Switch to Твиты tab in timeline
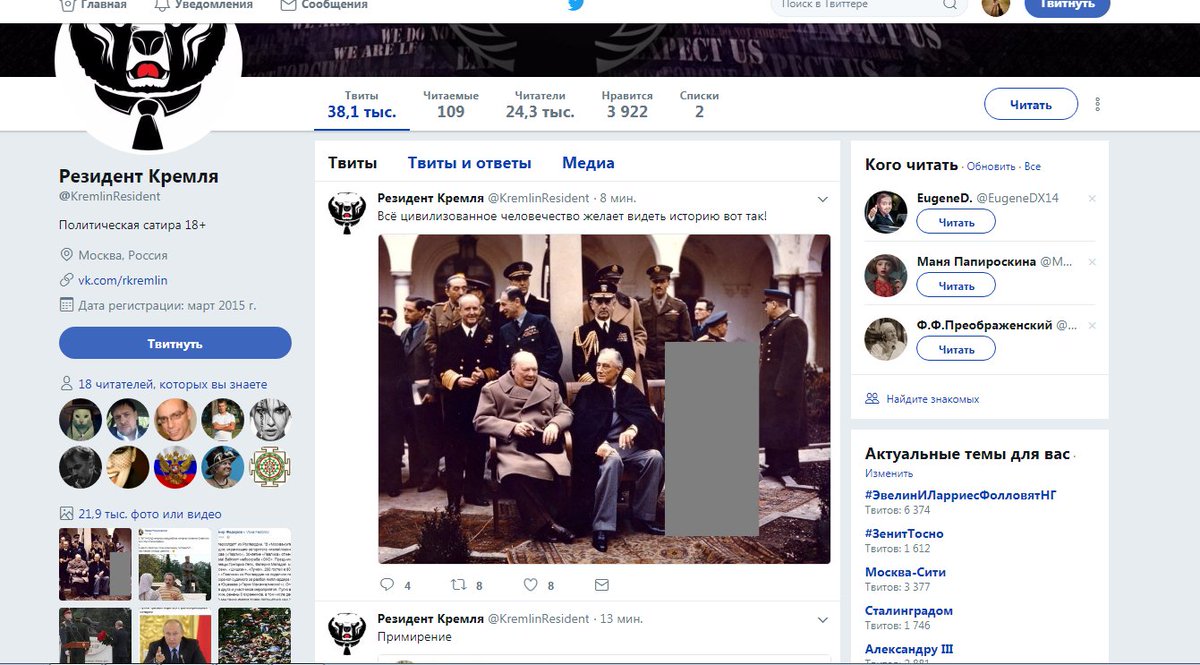 coord(353,163)
